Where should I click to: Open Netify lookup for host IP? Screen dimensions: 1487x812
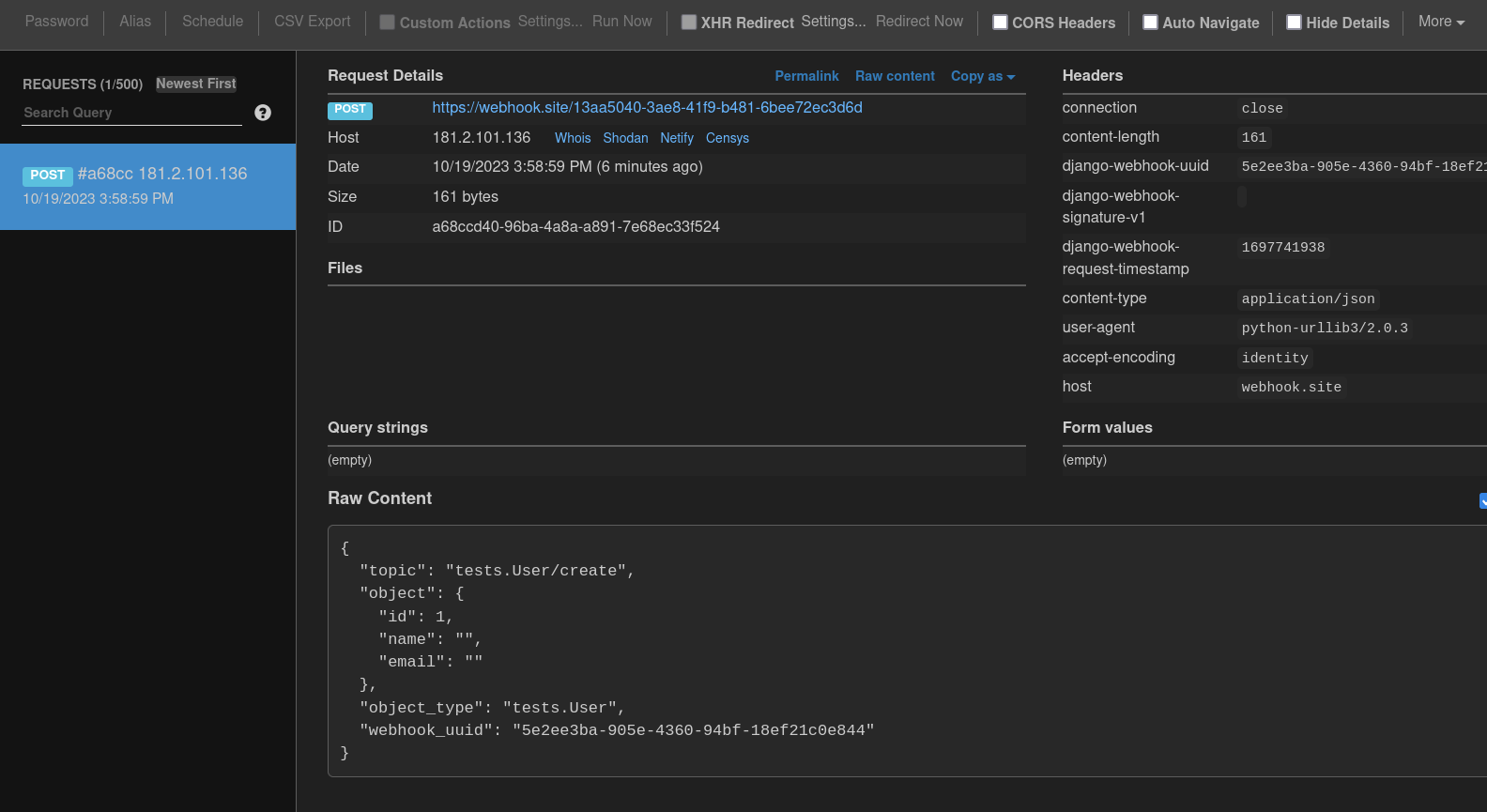point(677,138)
